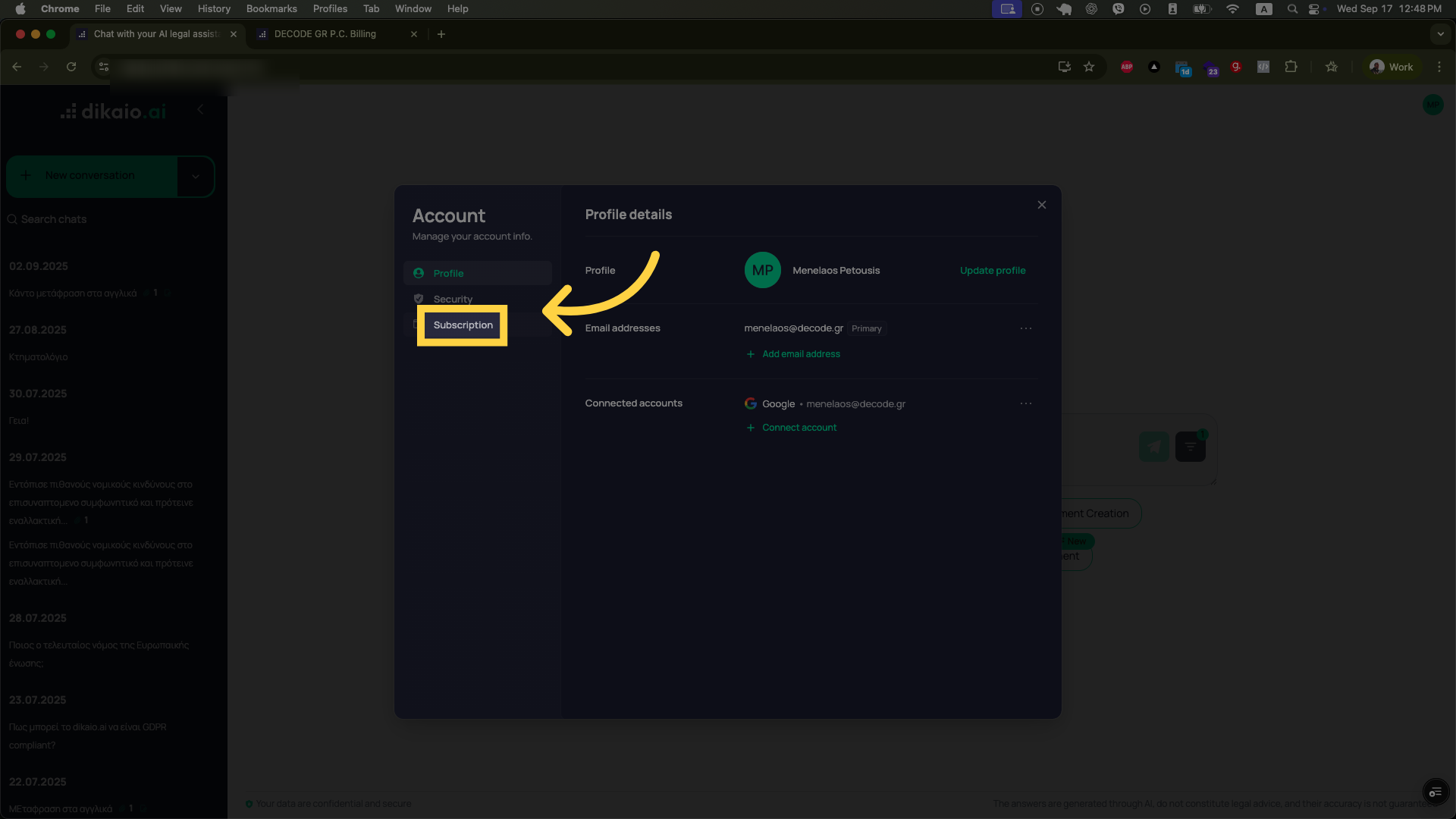Click Connect account under Google
Screen dimensions: 1456x819
tap(799, 427)
